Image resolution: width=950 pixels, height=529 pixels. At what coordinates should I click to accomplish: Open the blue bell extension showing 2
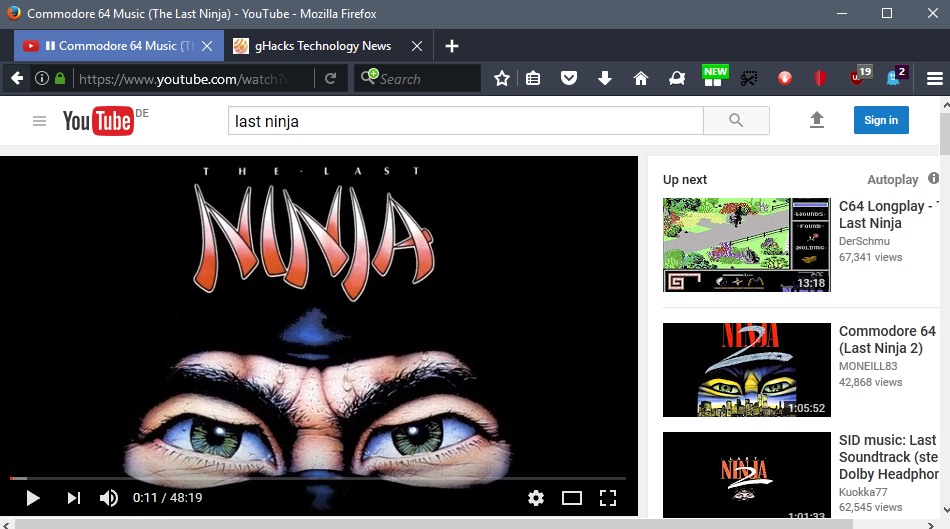point(897,76)
